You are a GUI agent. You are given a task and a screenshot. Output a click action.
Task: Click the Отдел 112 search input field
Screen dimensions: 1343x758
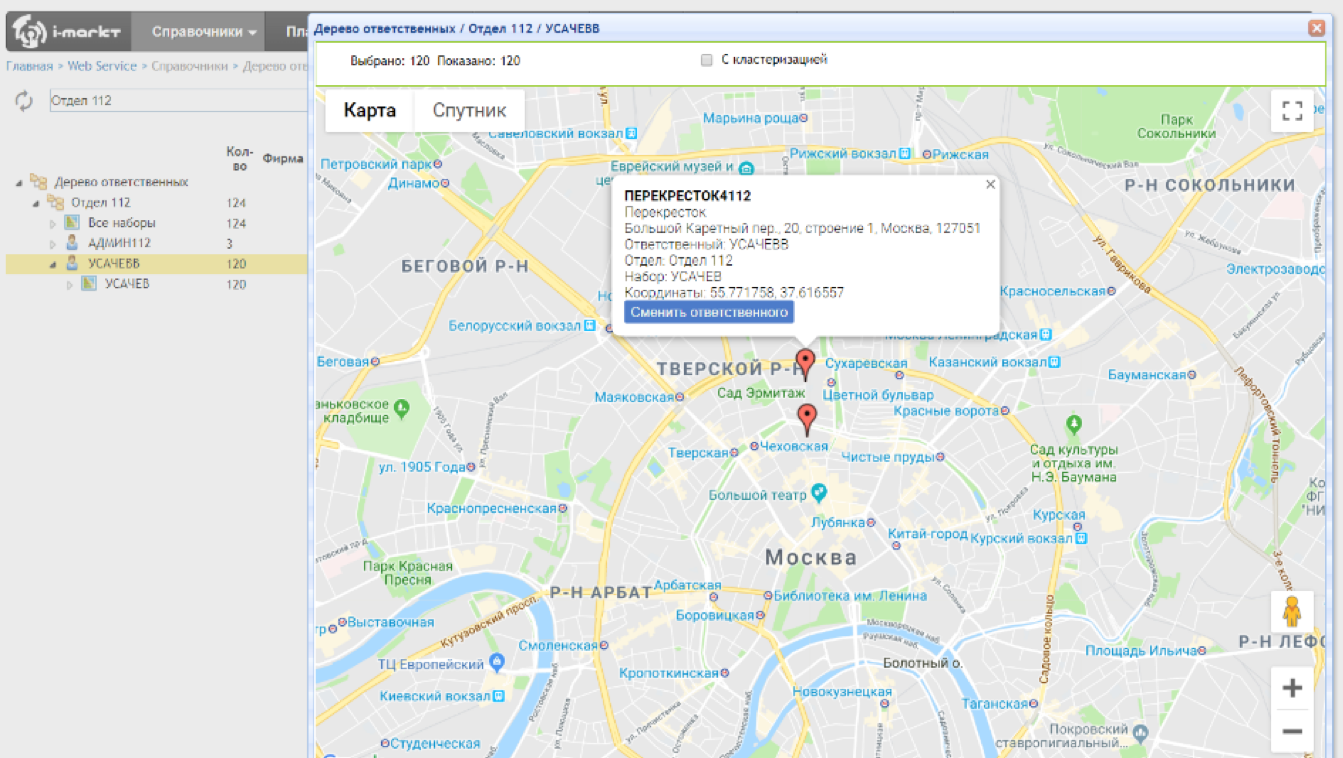[x=178, y=101]
